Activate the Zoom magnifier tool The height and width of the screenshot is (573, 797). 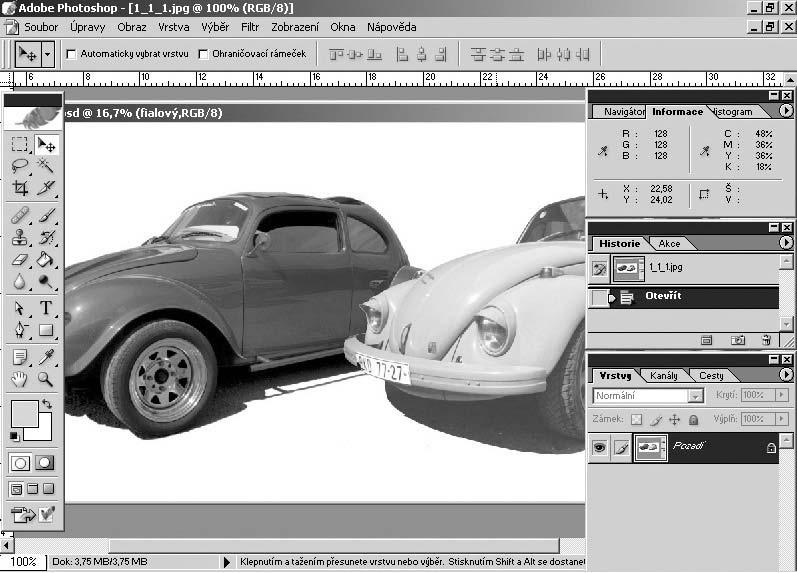click(46, 379)
